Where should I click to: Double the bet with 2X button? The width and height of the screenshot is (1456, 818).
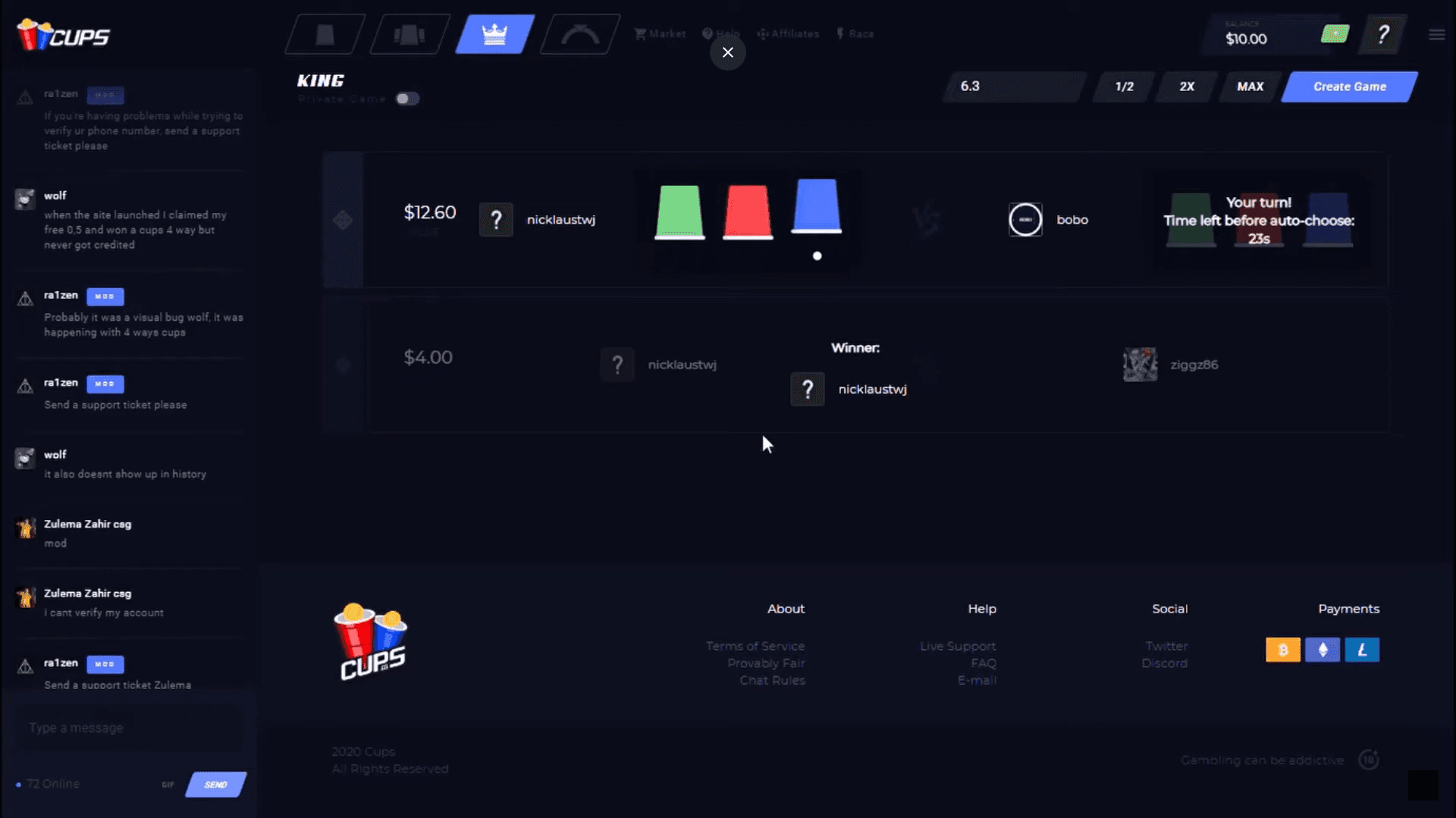pyautogui.click(x=1187, y=86)
